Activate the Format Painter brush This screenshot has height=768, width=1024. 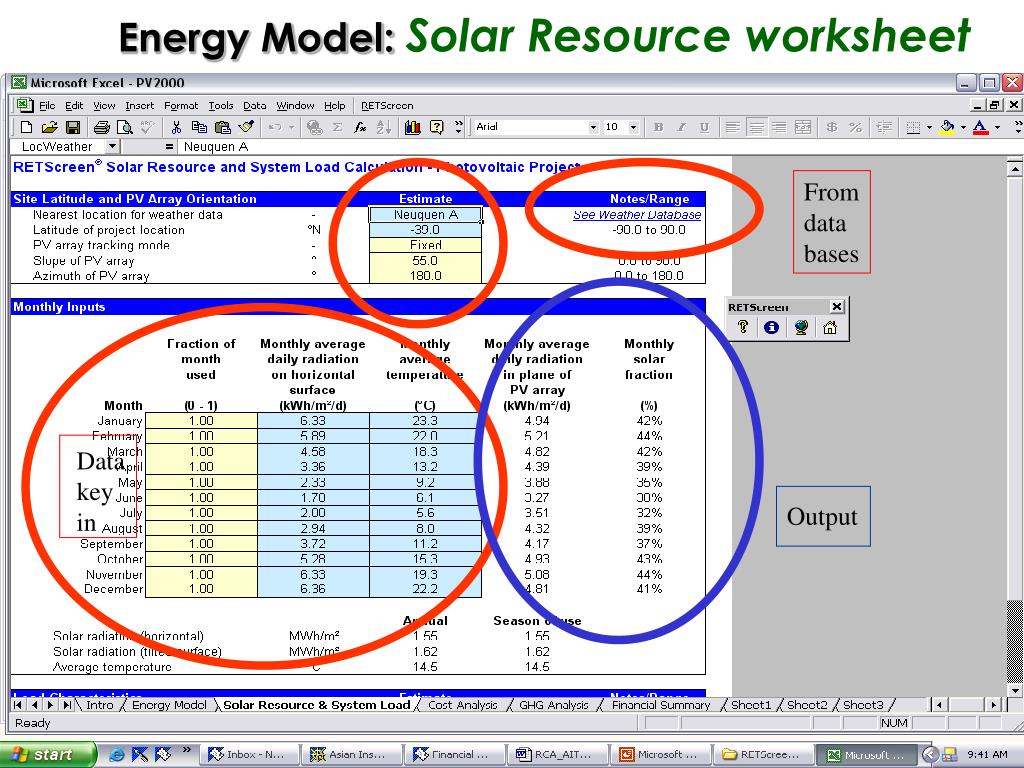246,127
